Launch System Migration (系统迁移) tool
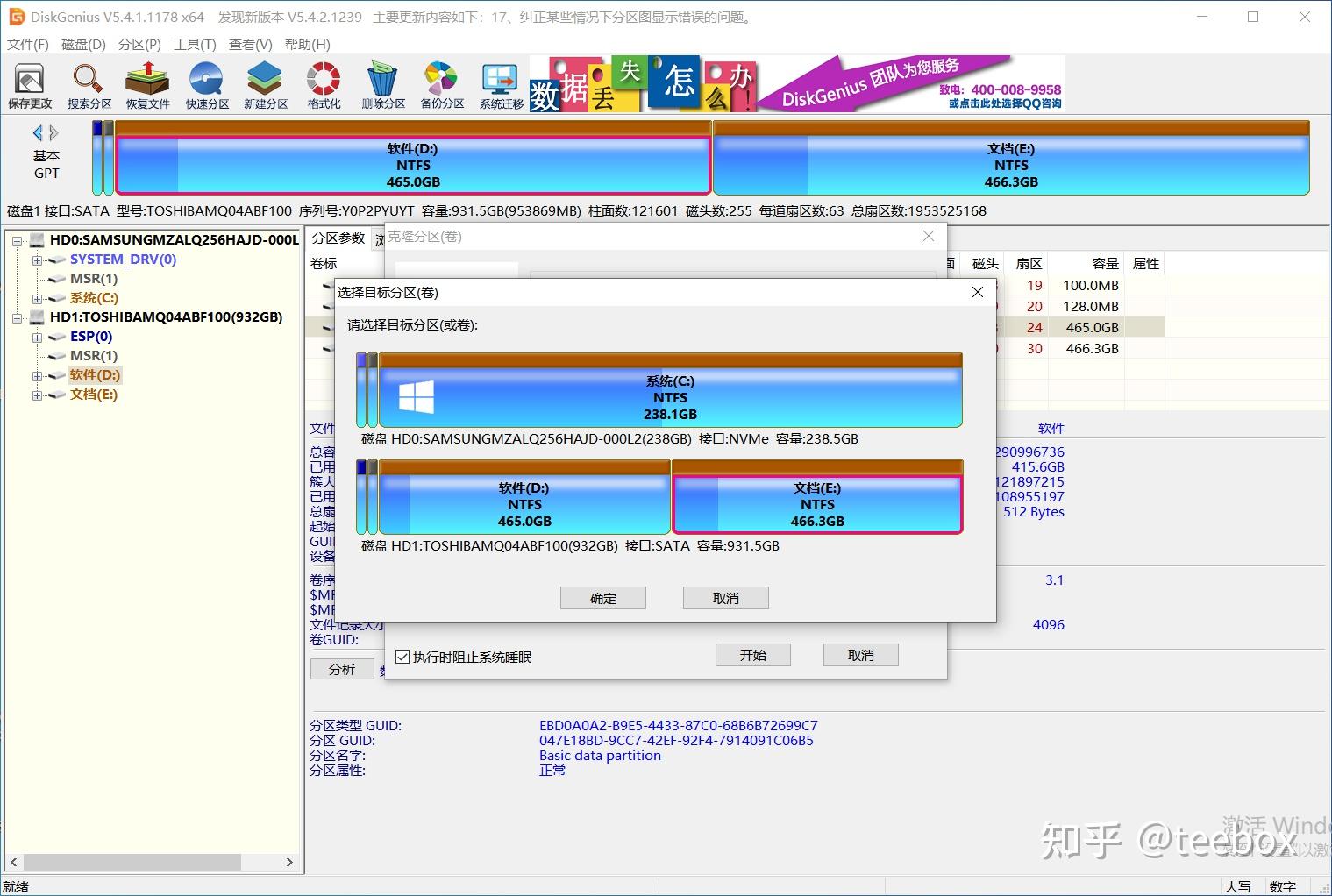 501,86
